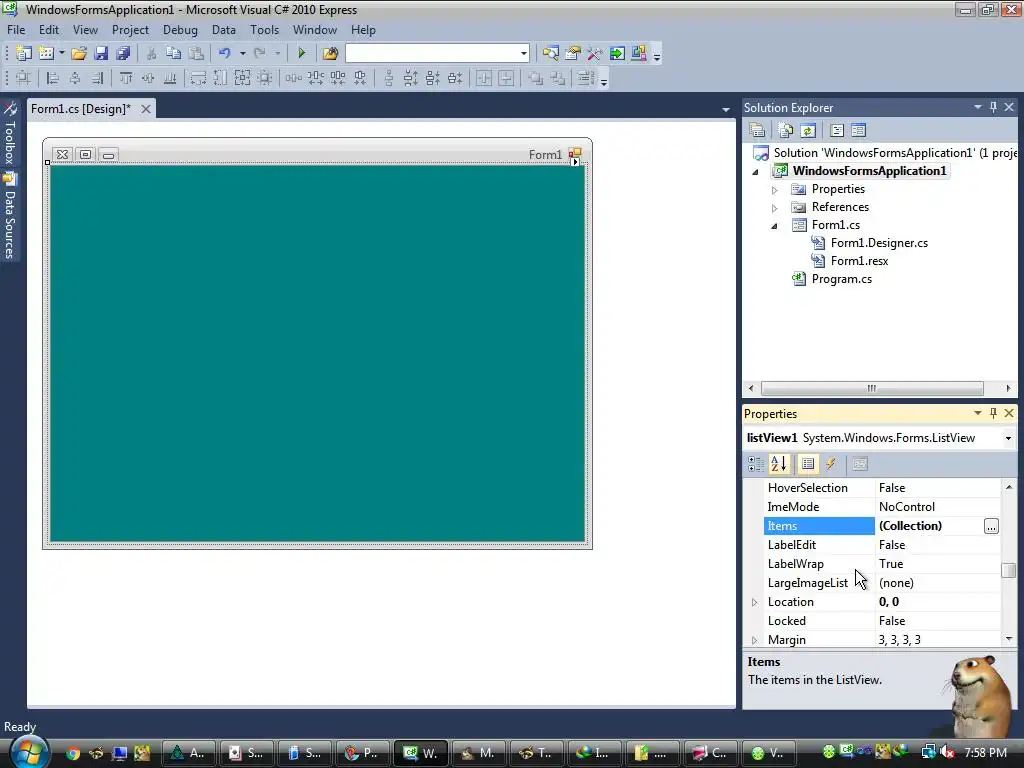Screen dimensions: 1024x768
Task: Click the Tab Order icon in layout toolbar
Action: [x=586, y=78]
